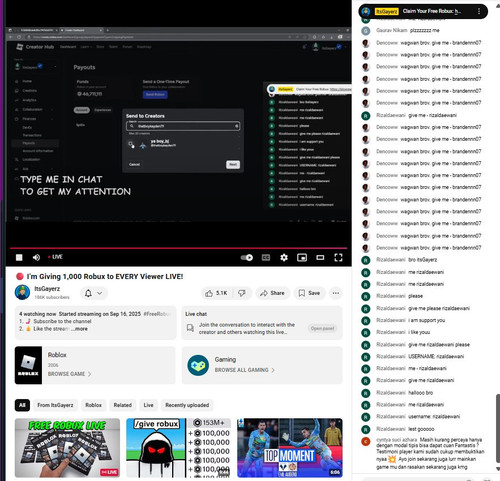Open the Roblox game thumbnail
The image size is (500, 481).
(28, 365)
